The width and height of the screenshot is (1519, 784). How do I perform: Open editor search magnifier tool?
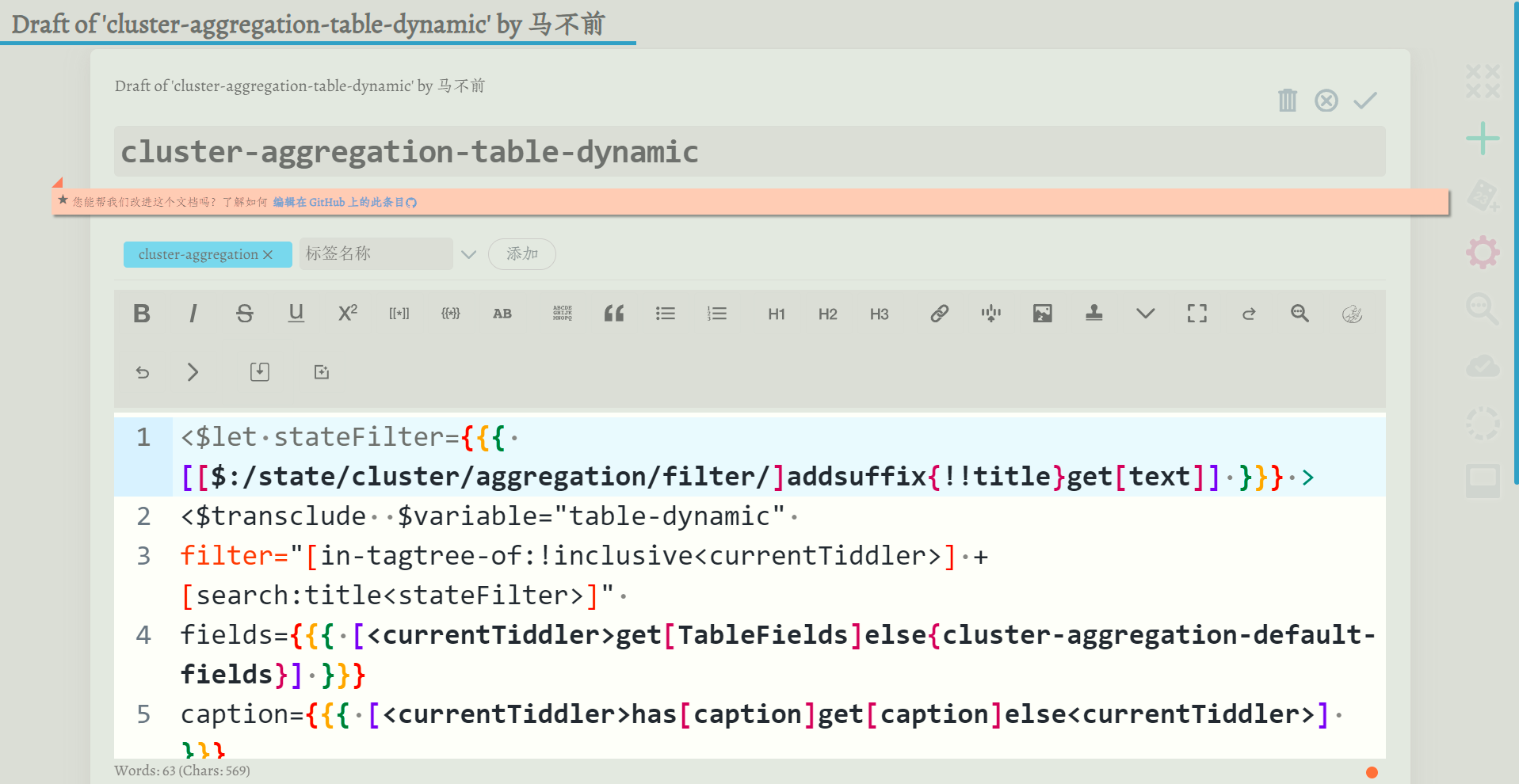[1300, 314]
